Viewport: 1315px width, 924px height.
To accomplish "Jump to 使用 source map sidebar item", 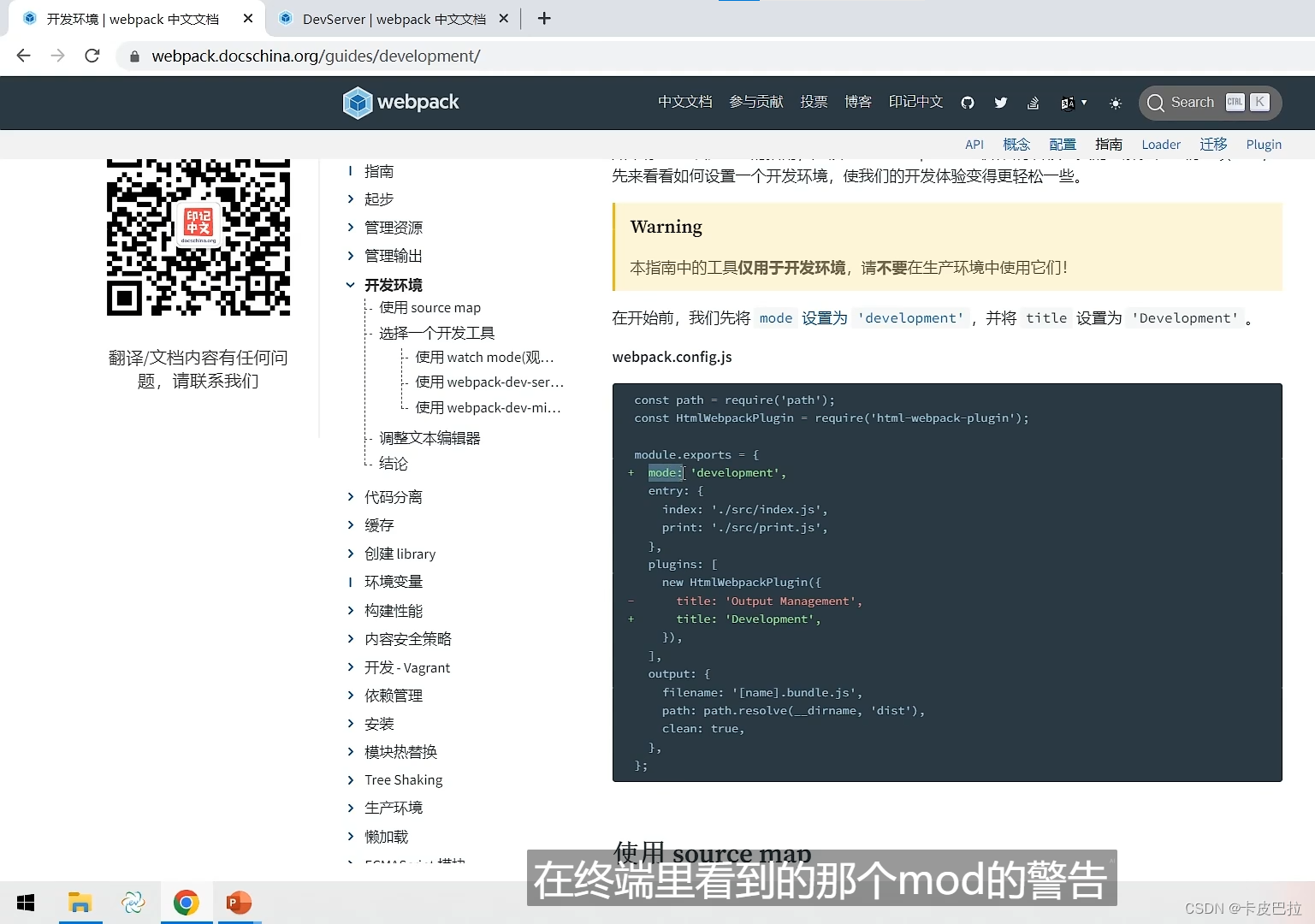I will [429, 308].
